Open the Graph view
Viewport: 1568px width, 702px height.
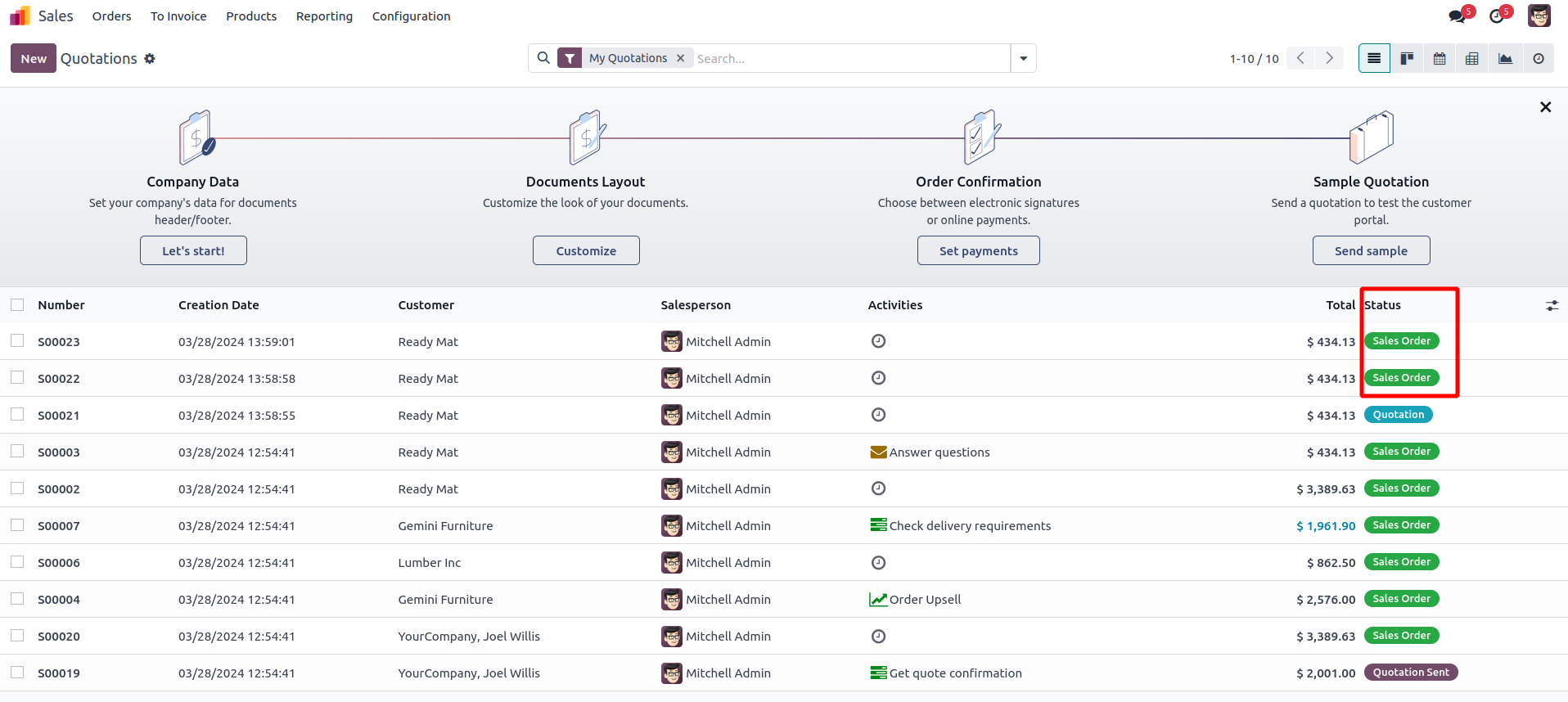tap(1505, 59)
